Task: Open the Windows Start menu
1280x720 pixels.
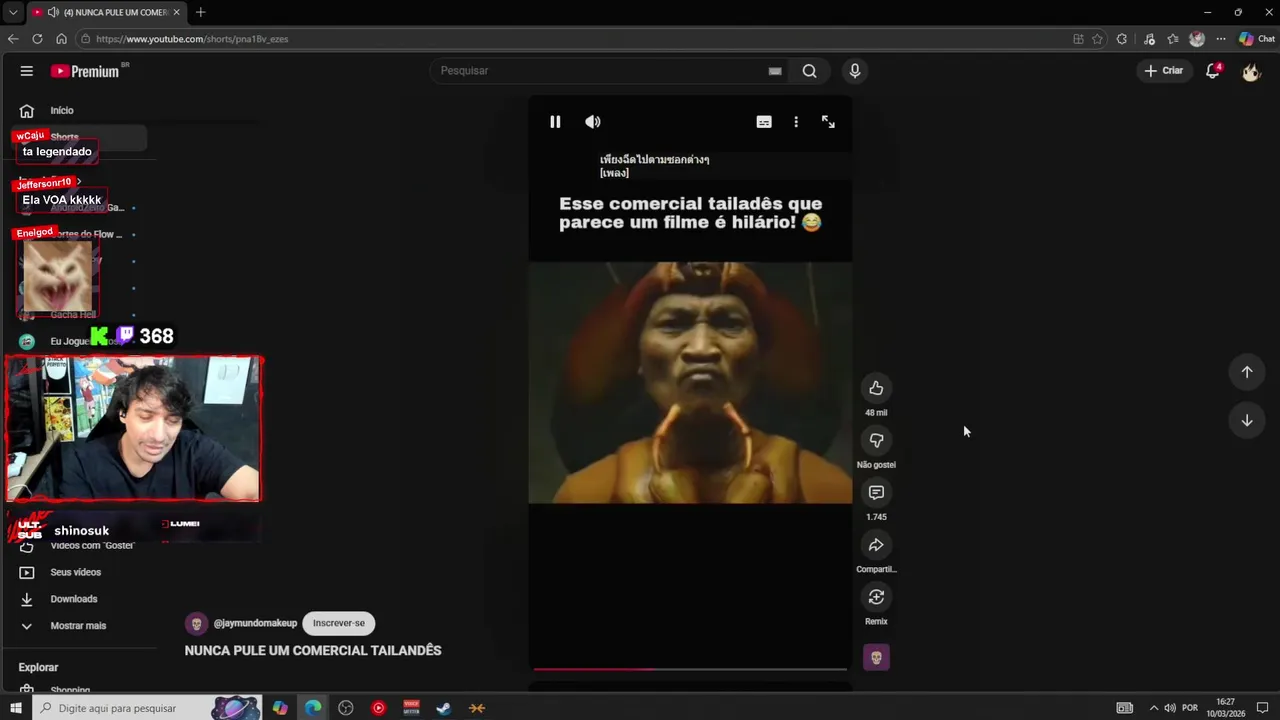Action: pyautogui.click(x=15, y=708)
